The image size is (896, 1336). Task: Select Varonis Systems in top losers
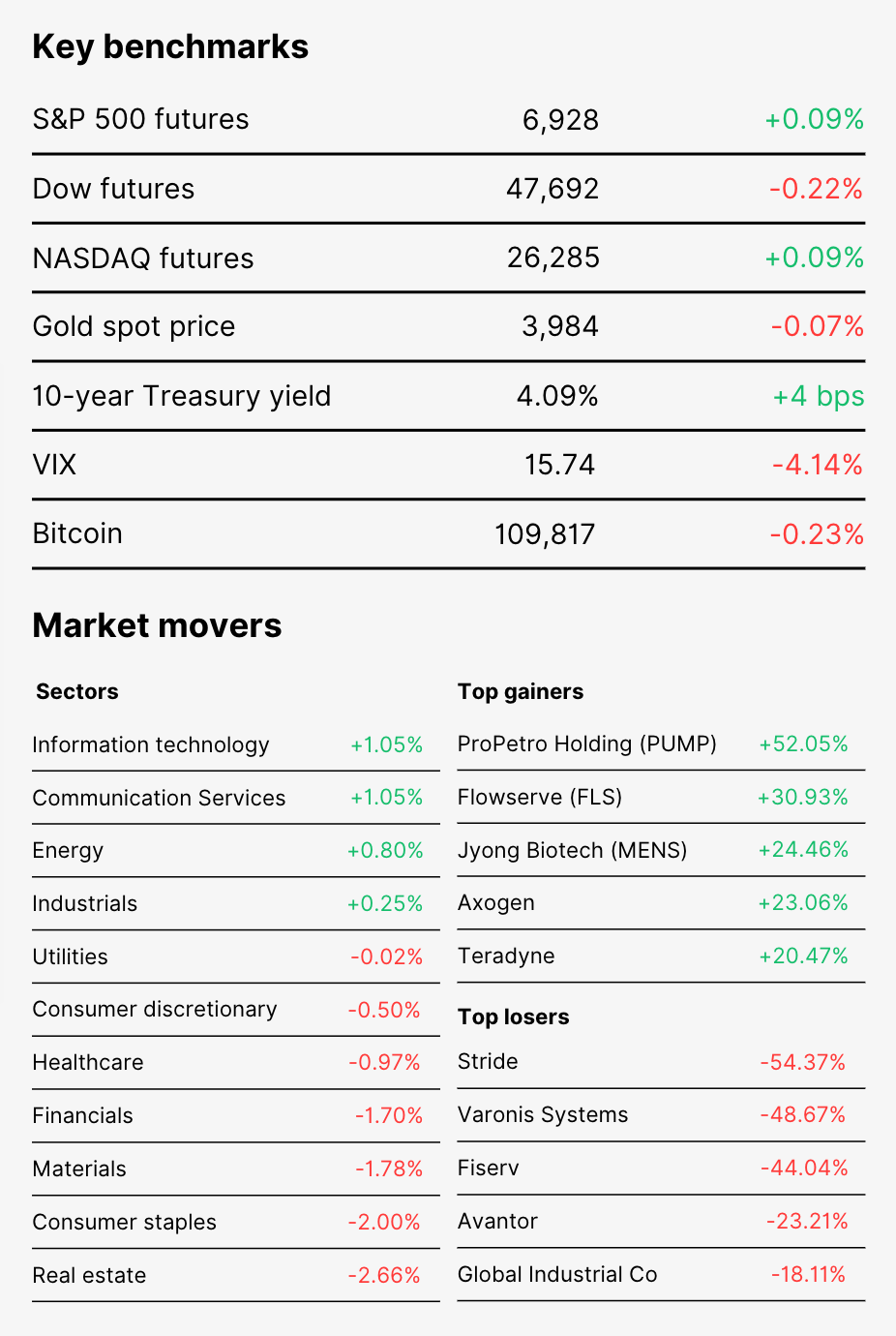543,1114
